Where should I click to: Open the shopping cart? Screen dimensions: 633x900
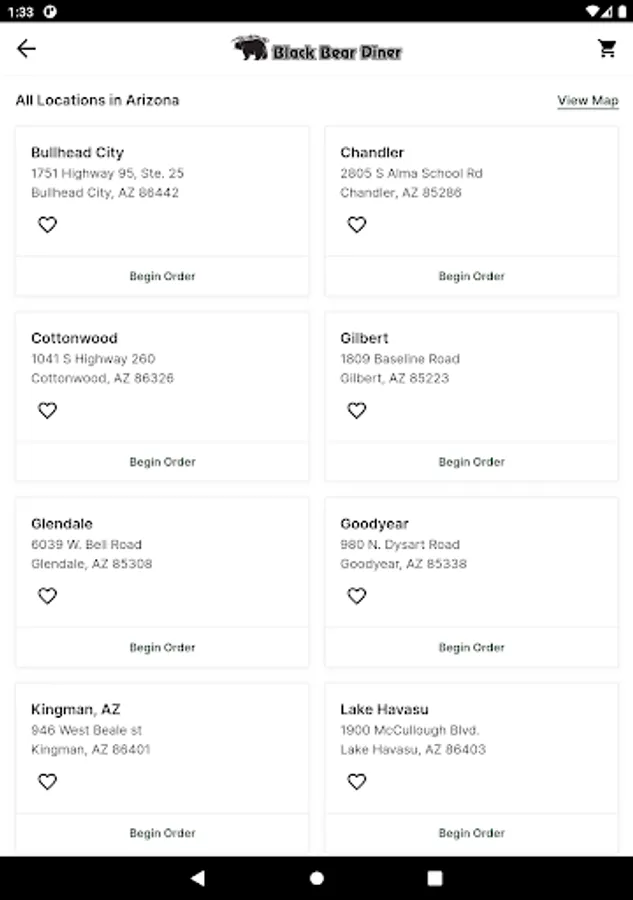pos(607,49)
